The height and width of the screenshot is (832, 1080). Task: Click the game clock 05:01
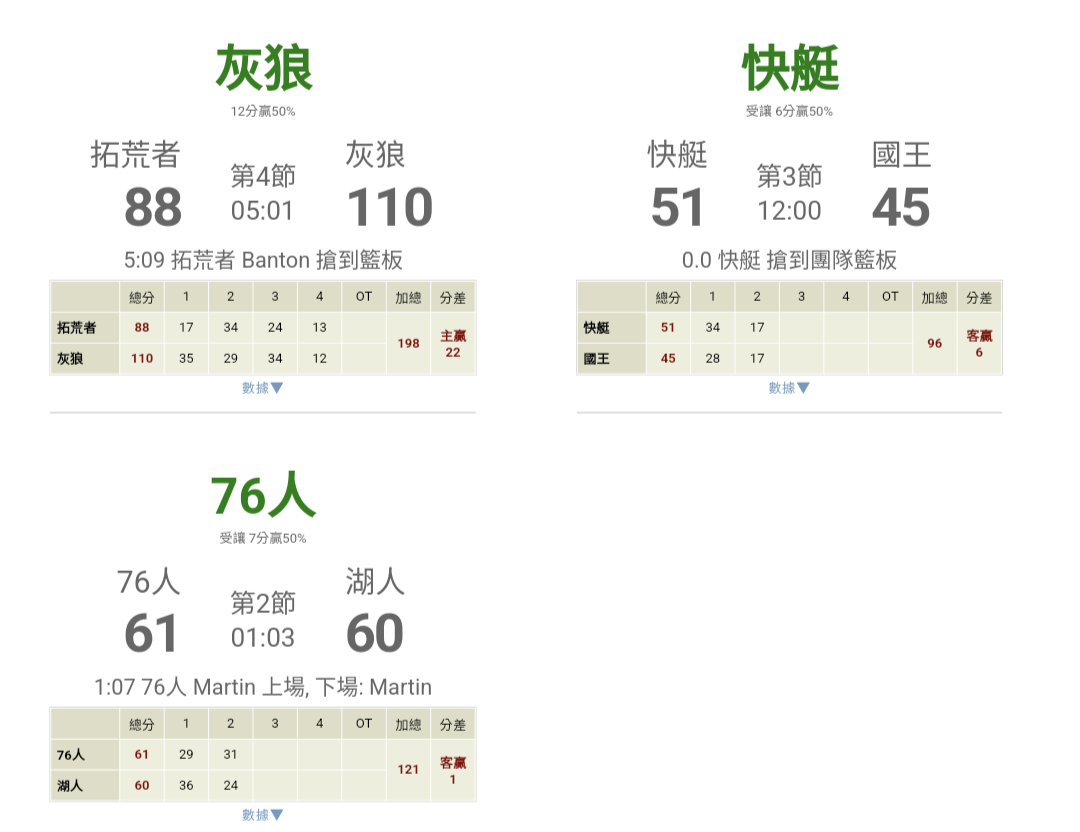(x=262, y=211)
